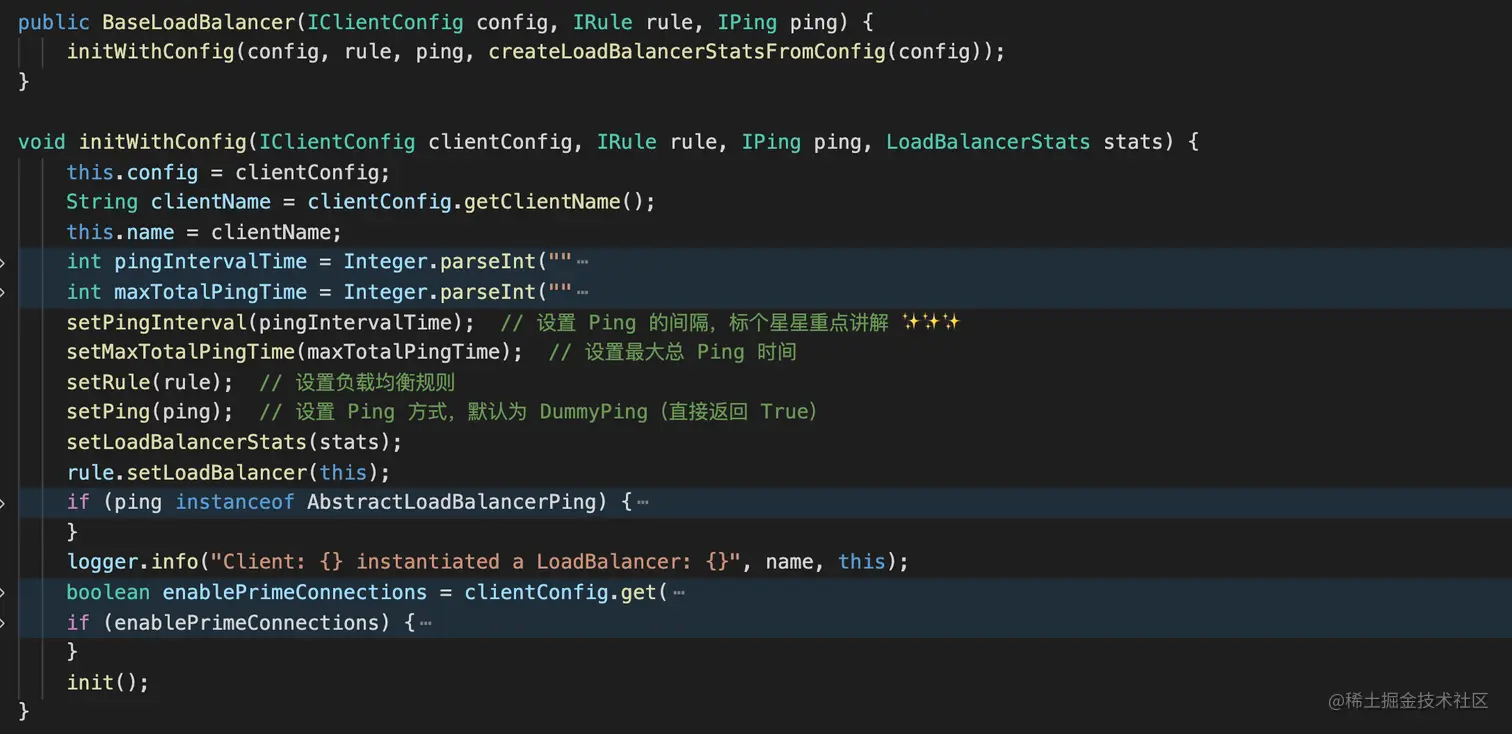Click the init(); call

(x=108, y=682)
